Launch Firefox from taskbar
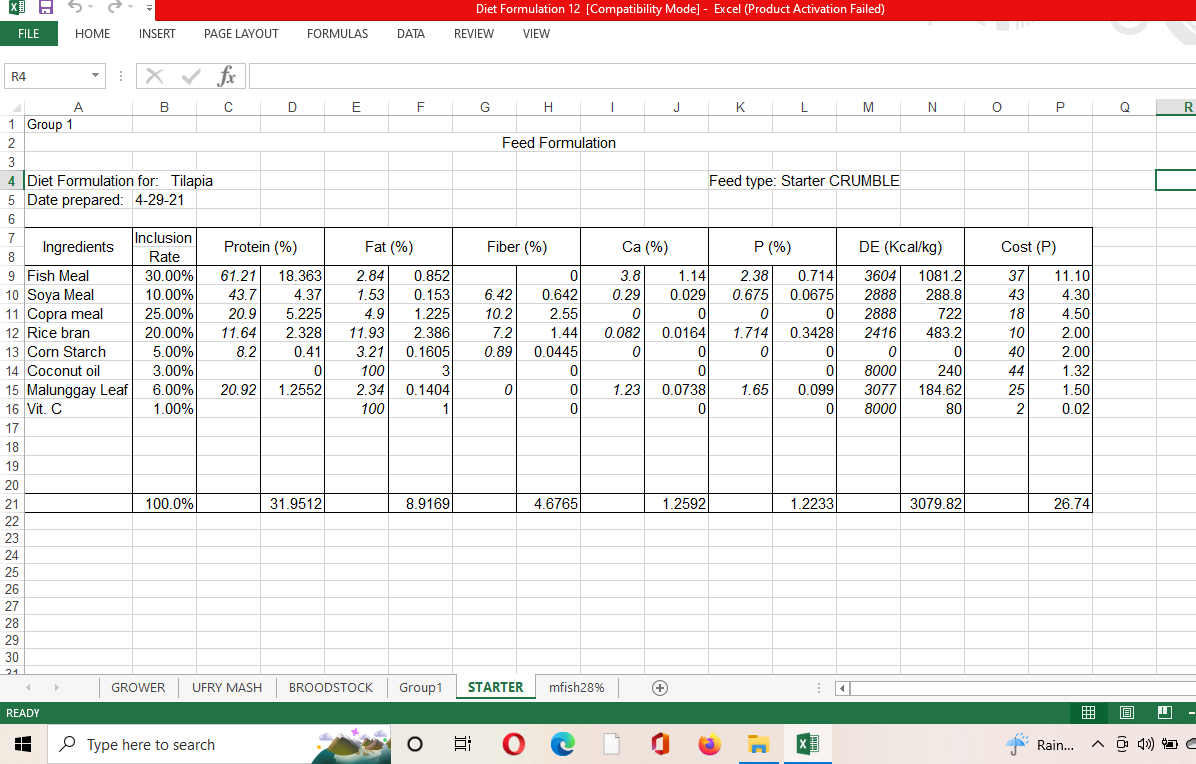1196x764 pixels. coord(709,744)
